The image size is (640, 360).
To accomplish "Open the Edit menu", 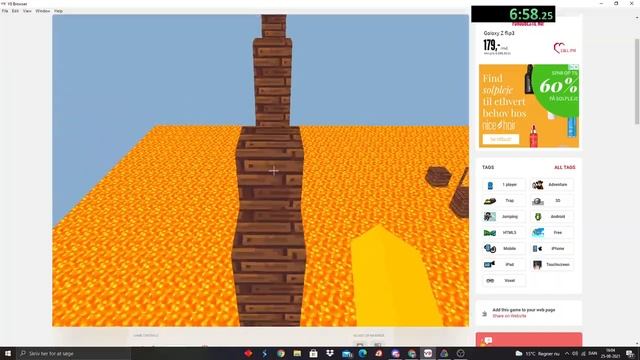I will click(x=15, y=11).
